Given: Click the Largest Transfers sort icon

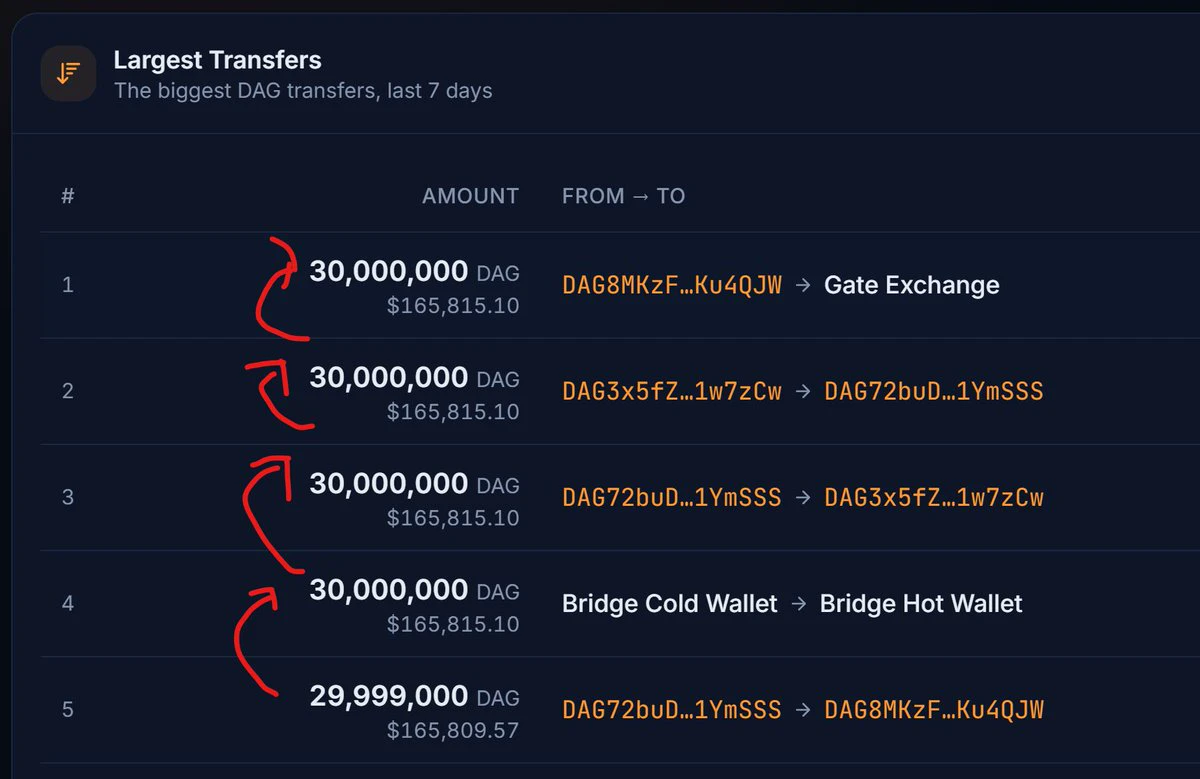Looking at the screenshot, I should pyautogui.click(x=68, y=74).
